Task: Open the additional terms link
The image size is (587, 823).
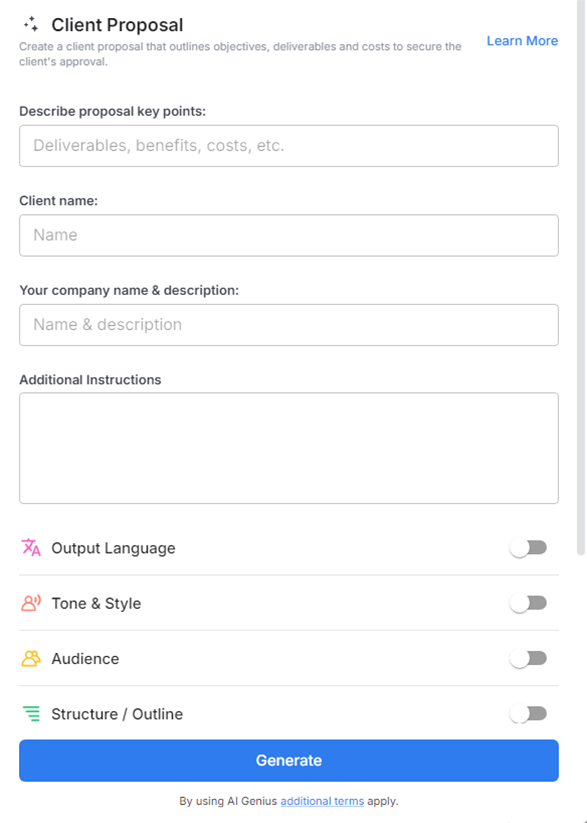Action: point(321,800)
